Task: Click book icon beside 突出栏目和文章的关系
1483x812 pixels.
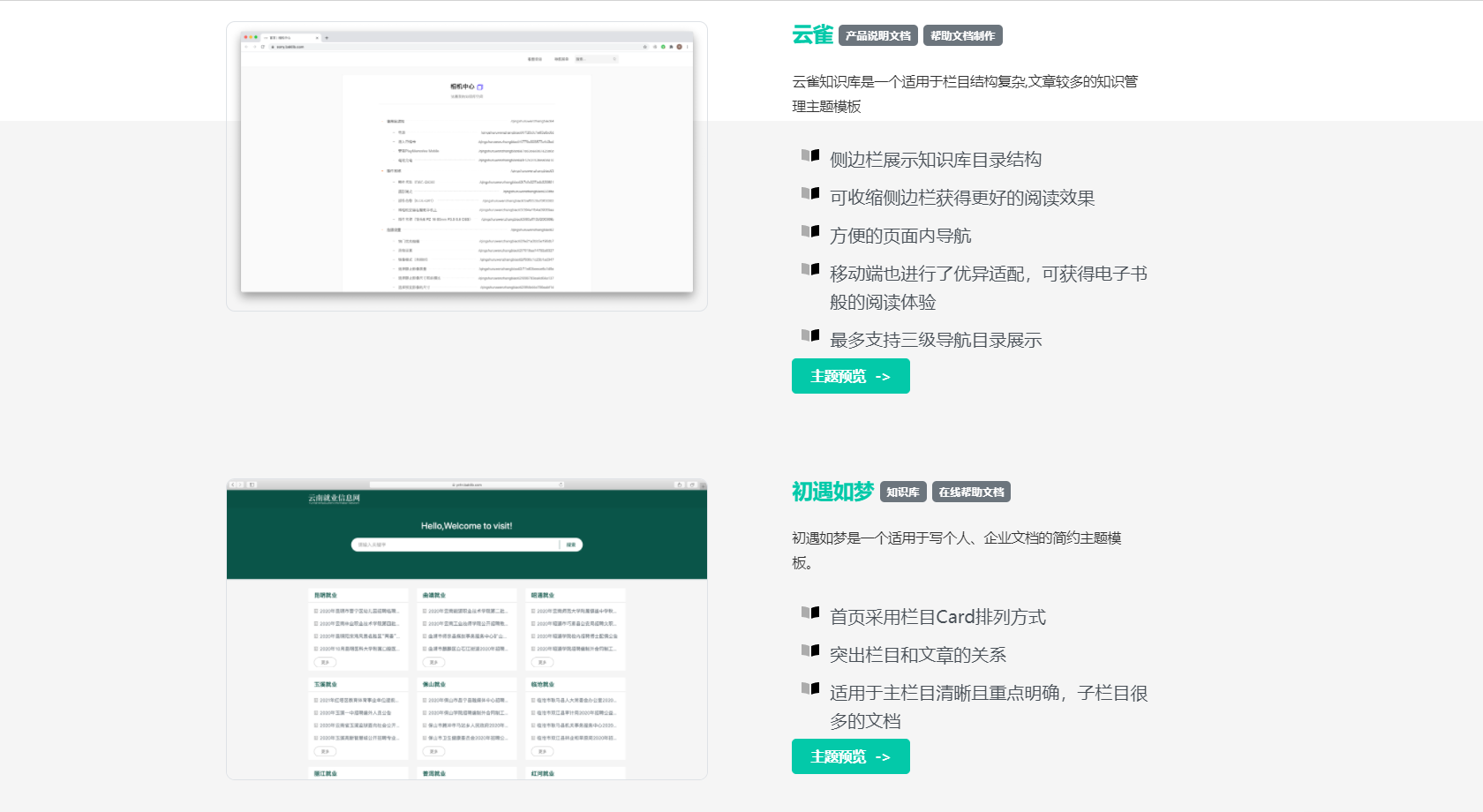Action: (810, 650)
